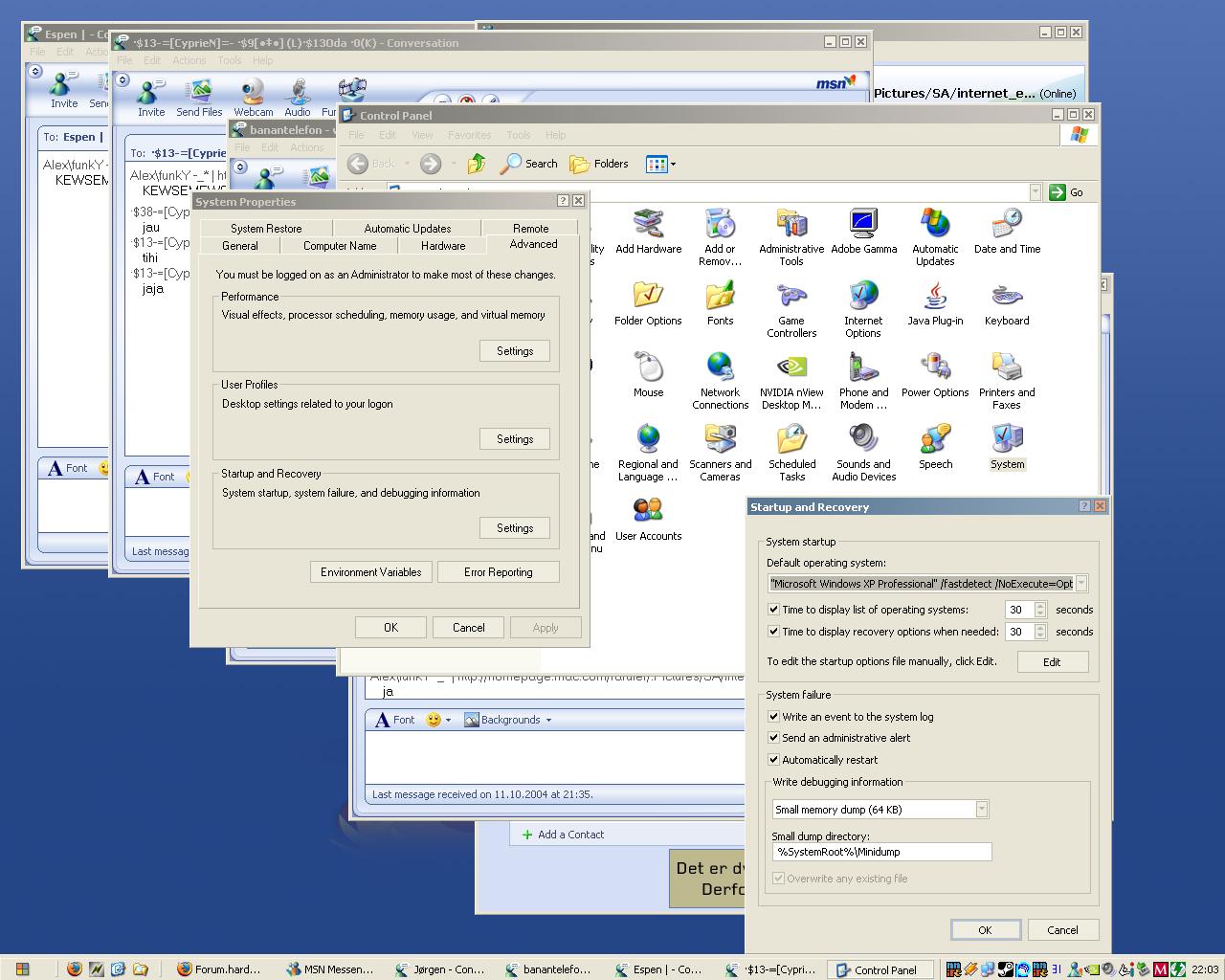Open the Small memory dump dropdown

coord(981,810)
